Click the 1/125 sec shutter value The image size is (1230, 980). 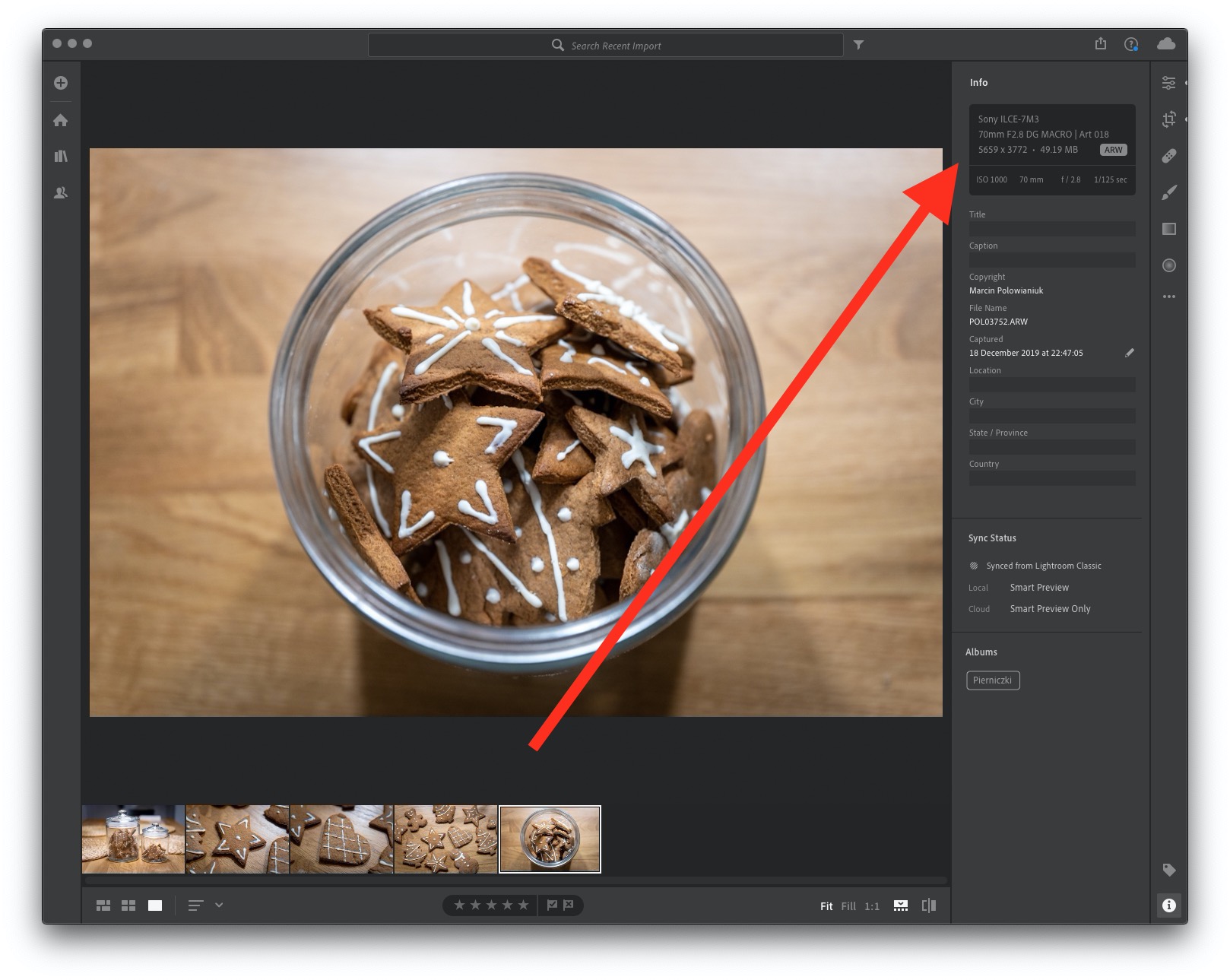point(1110,179)
